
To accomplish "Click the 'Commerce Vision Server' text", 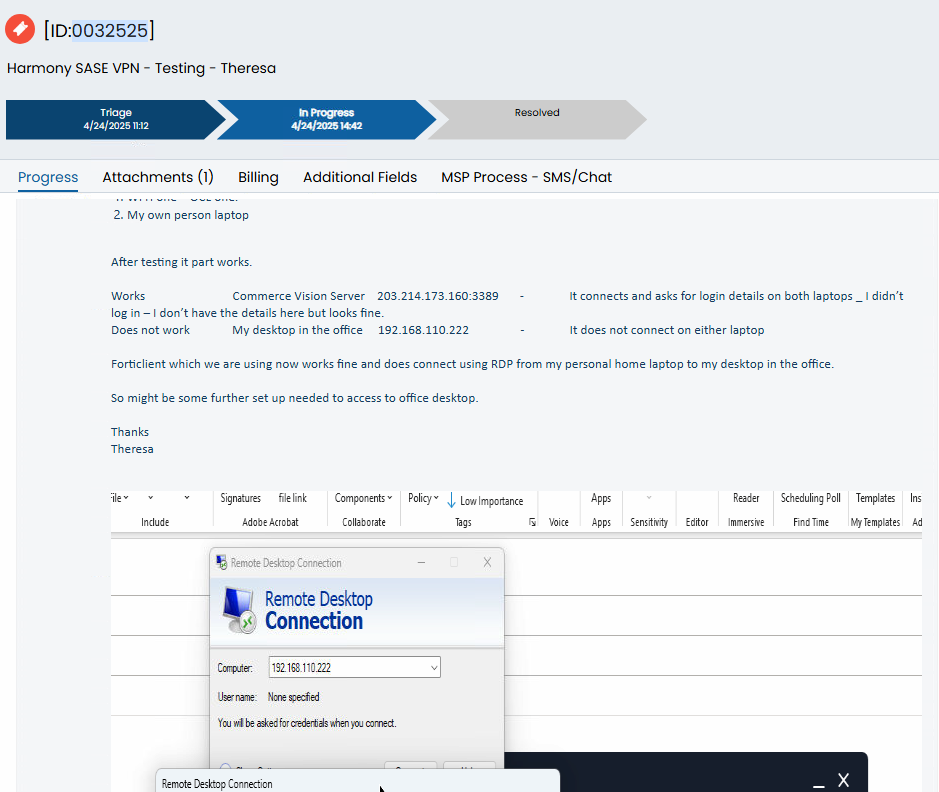I will (298, 296).
